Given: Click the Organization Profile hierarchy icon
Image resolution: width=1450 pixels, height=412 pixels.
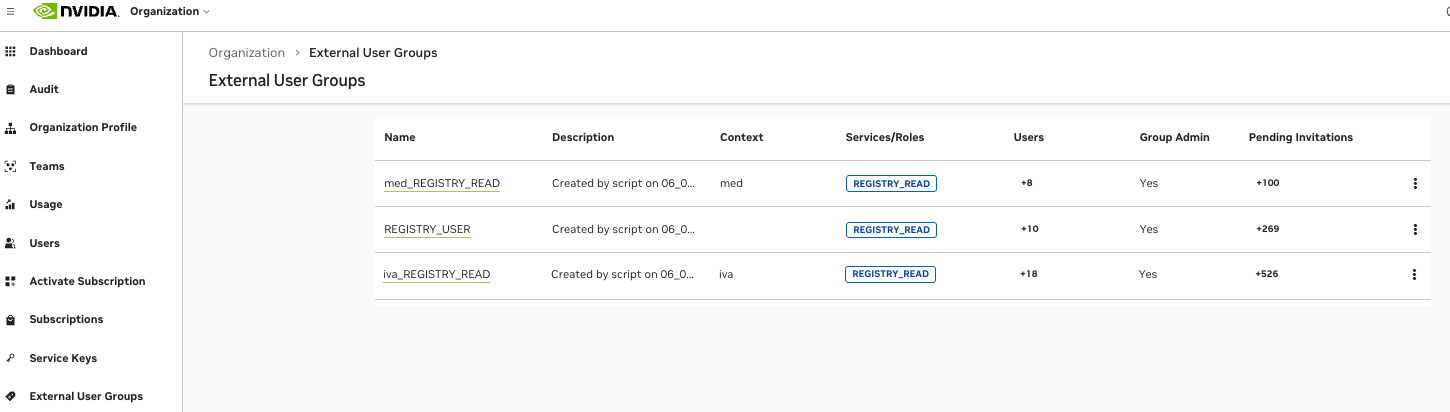Looking at the screenshot, I should (11, 128).
